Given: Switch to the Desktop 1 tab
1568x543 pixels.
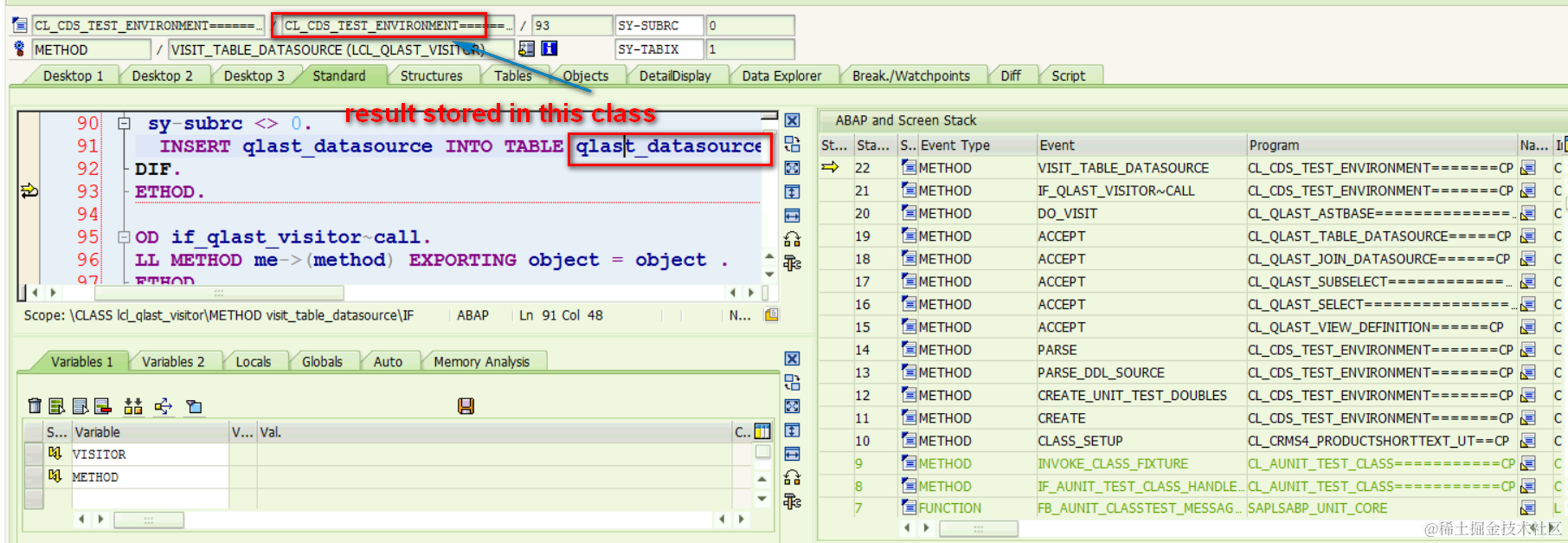Looking at the screenshot, I should pyautogui.click(x=73, y=75).
